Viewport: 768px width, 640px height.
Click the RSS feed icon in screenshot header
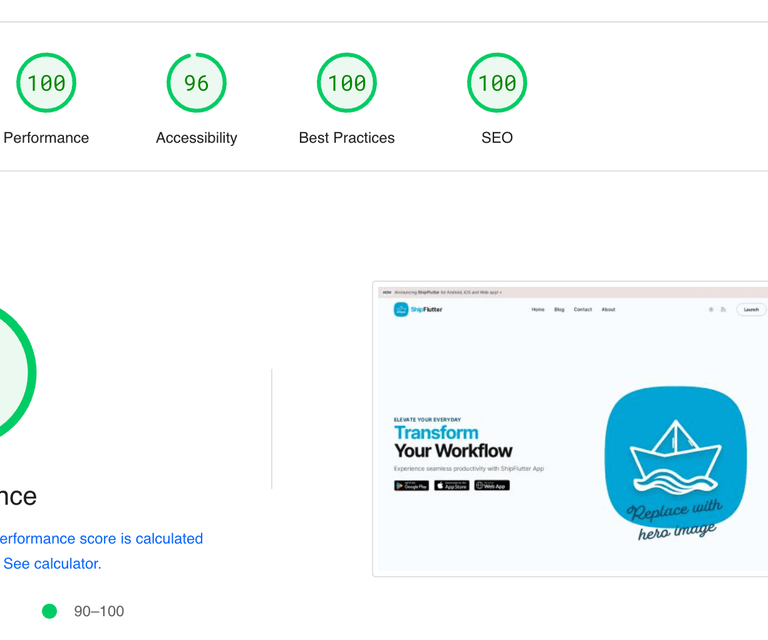tap(723, 309)
